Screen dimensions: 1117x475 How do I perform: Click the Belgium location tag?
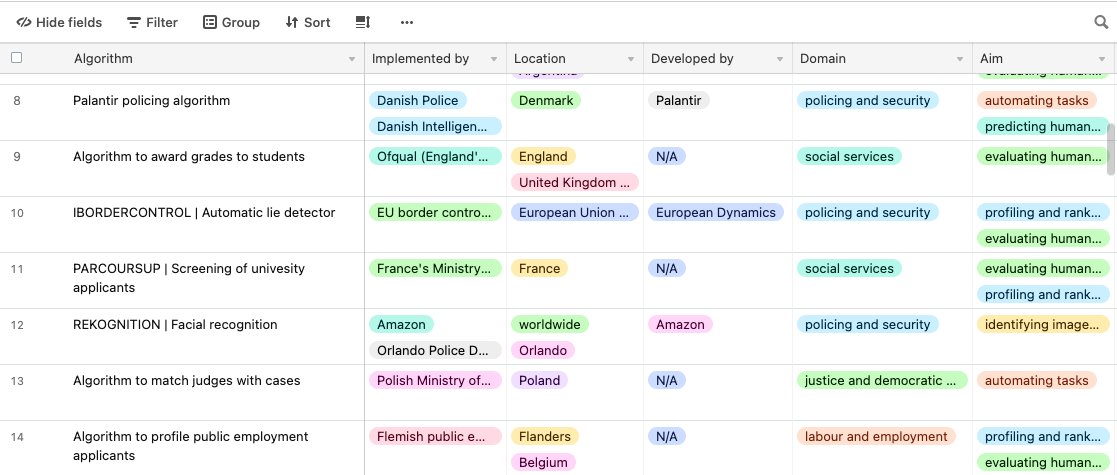click(543, 462)
